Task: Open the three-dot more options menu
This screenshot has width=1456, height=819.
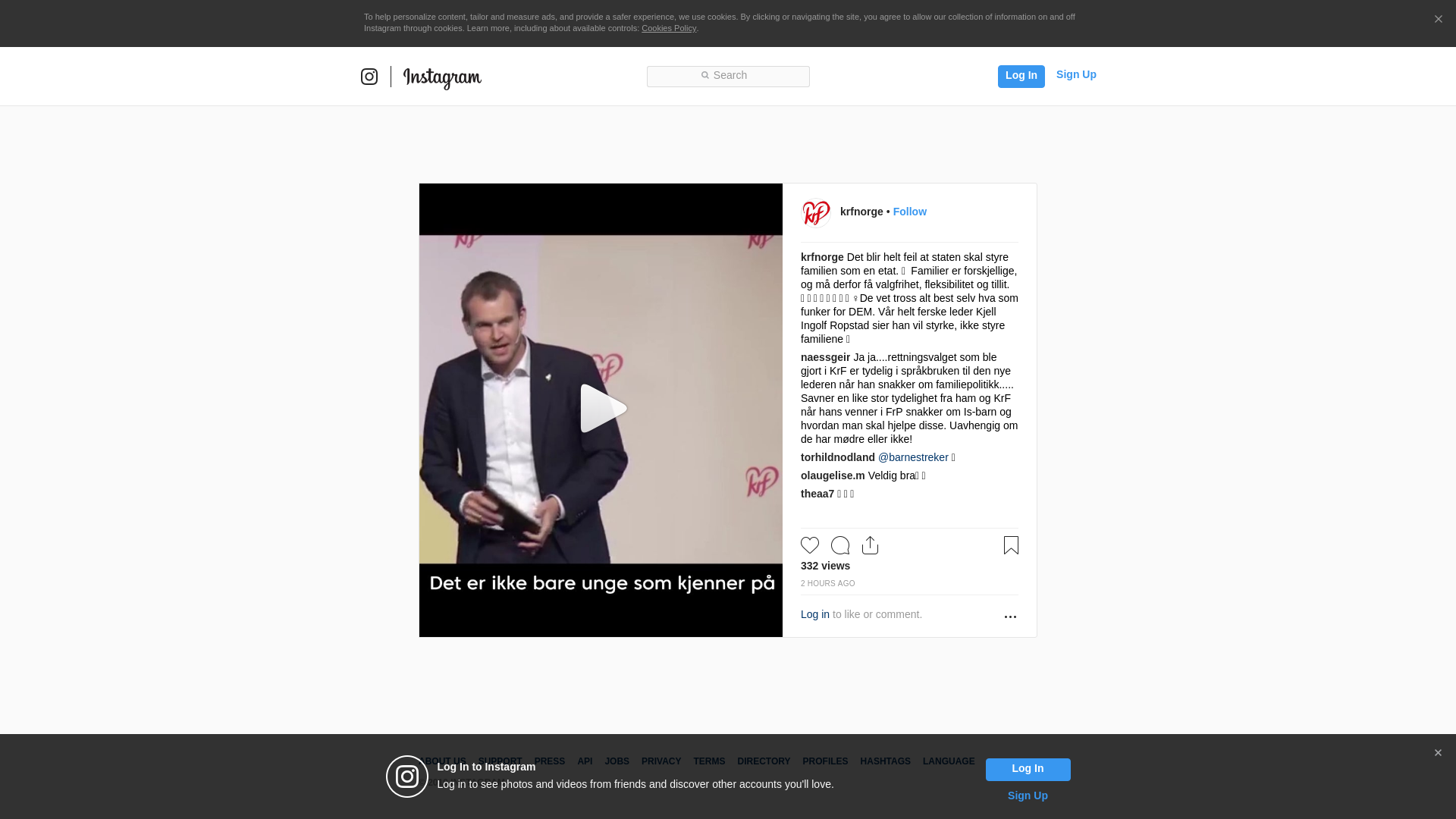Action: pyautogui.click(x=1010, y=617)
